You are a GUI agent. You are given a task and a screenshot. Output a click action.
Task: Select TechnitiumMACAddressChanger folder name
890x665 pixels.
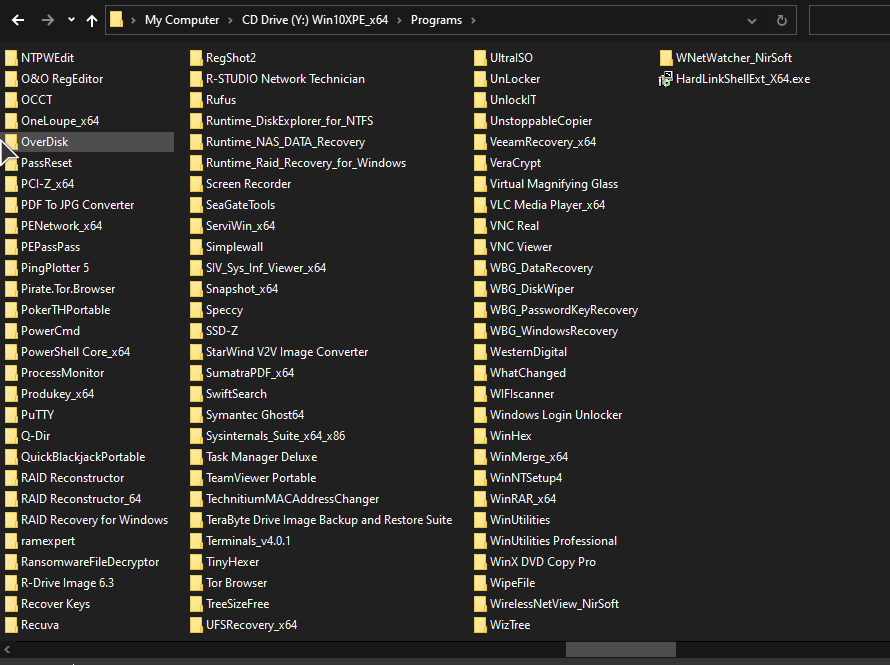tap(293, 499)
